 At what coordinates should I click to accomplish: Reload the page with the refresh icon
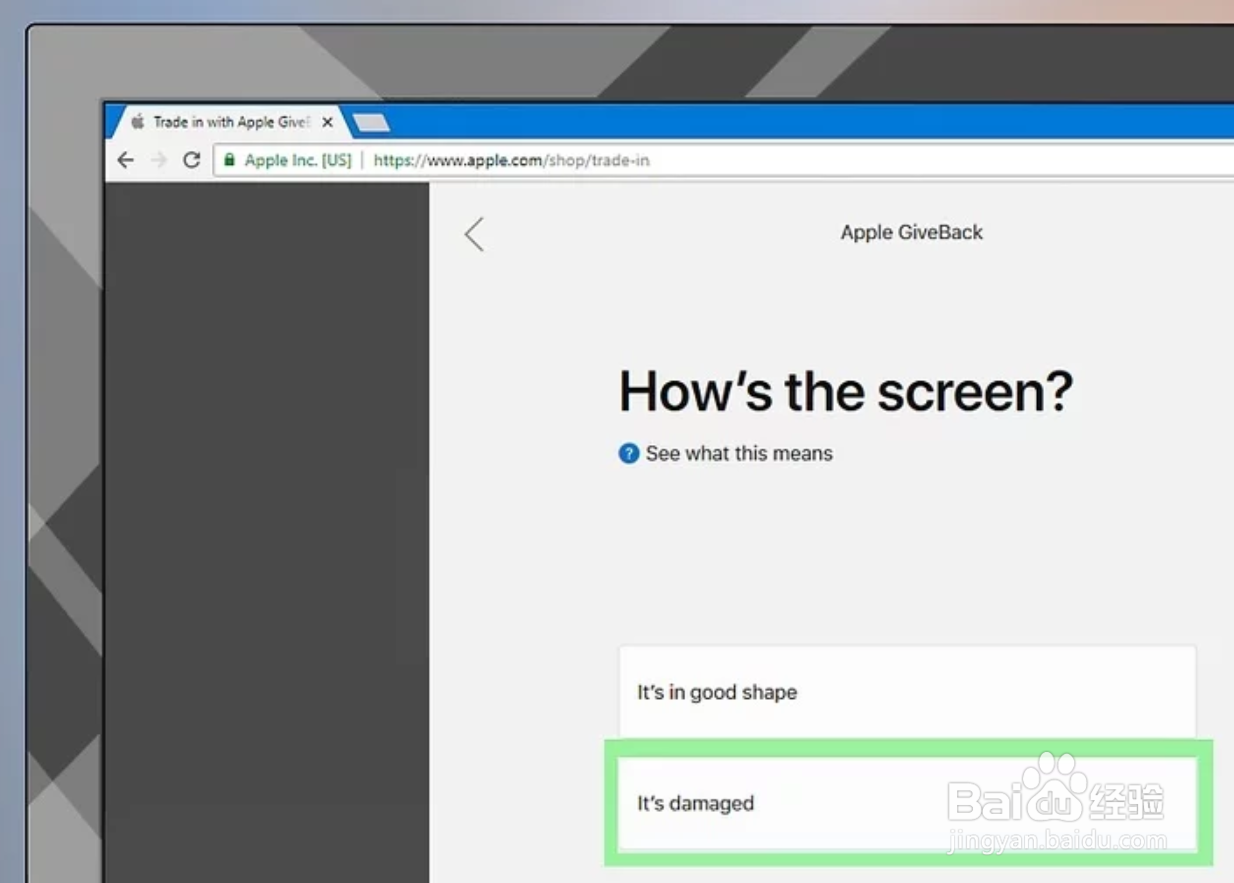pyautogui.click(x=191, y=160)
